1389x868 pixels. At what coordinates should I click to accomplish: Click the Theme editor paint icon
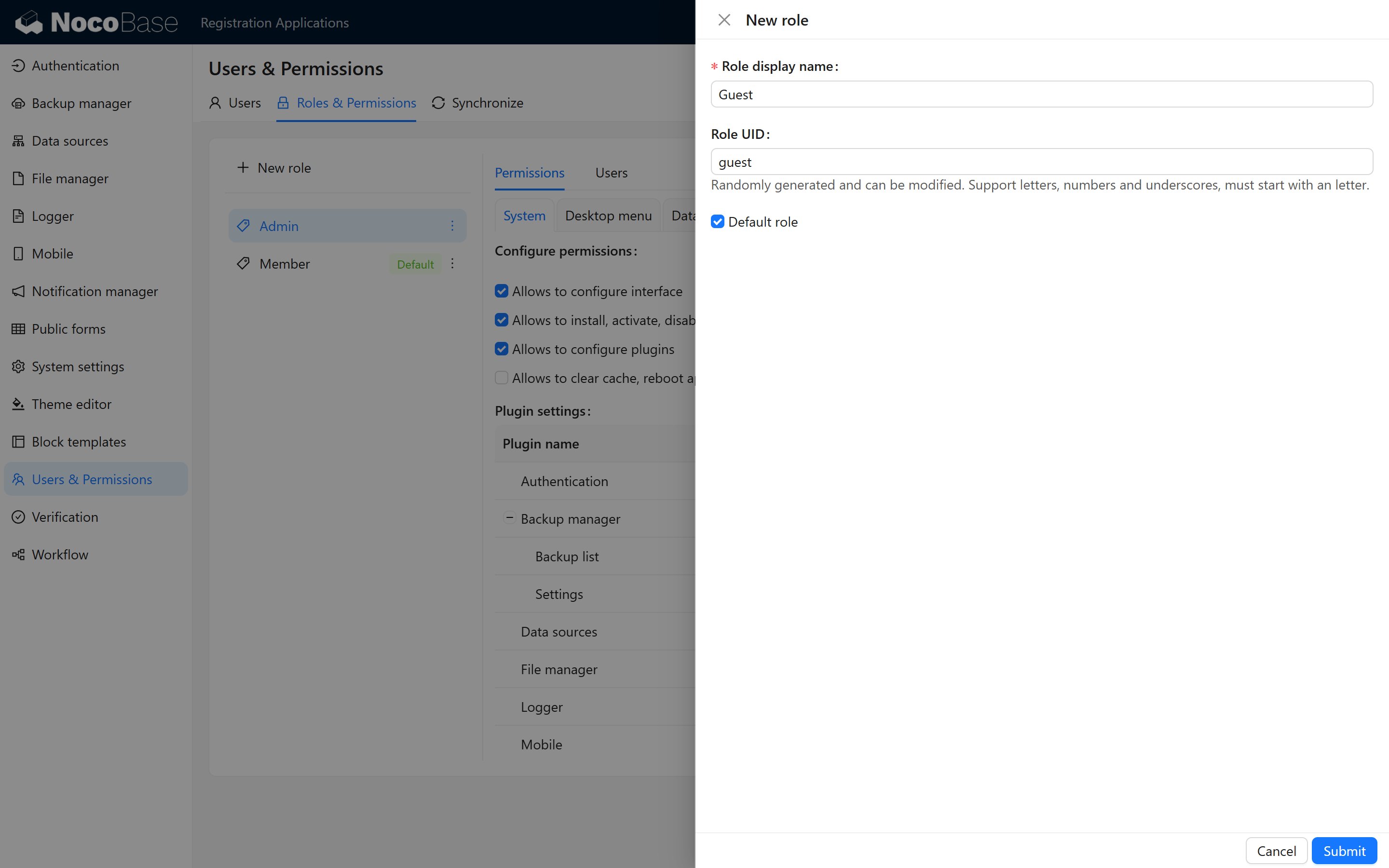[x=18, y=404]
